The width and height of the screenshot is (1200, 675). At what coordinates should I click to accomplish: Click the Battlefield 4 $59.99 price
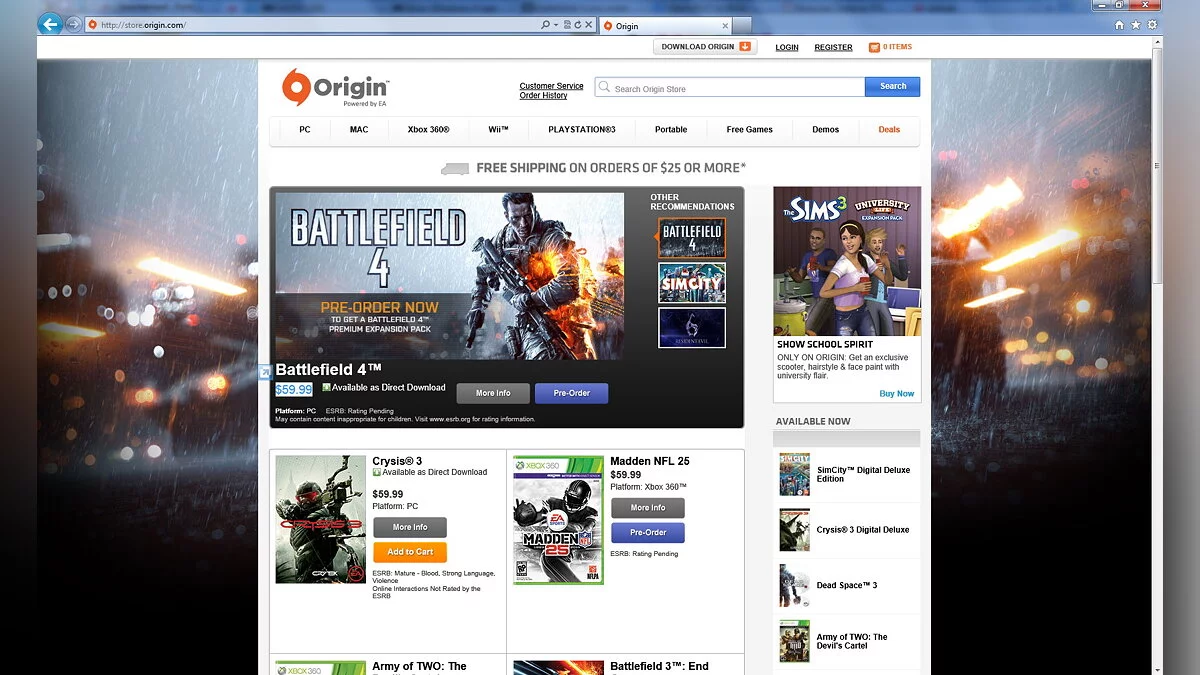[294, 390]
